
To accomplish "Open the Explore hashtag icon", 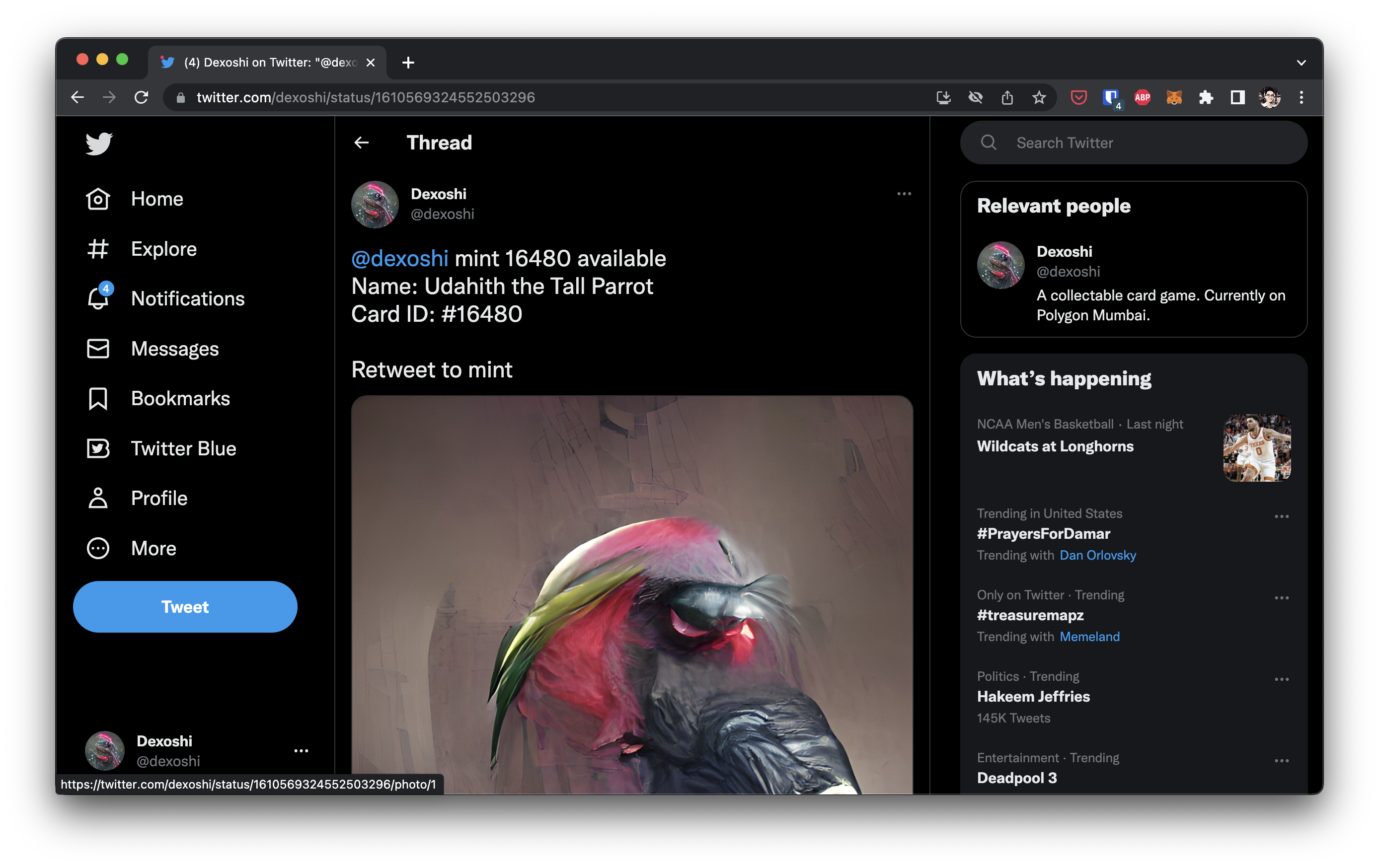I will pos(98,249).
